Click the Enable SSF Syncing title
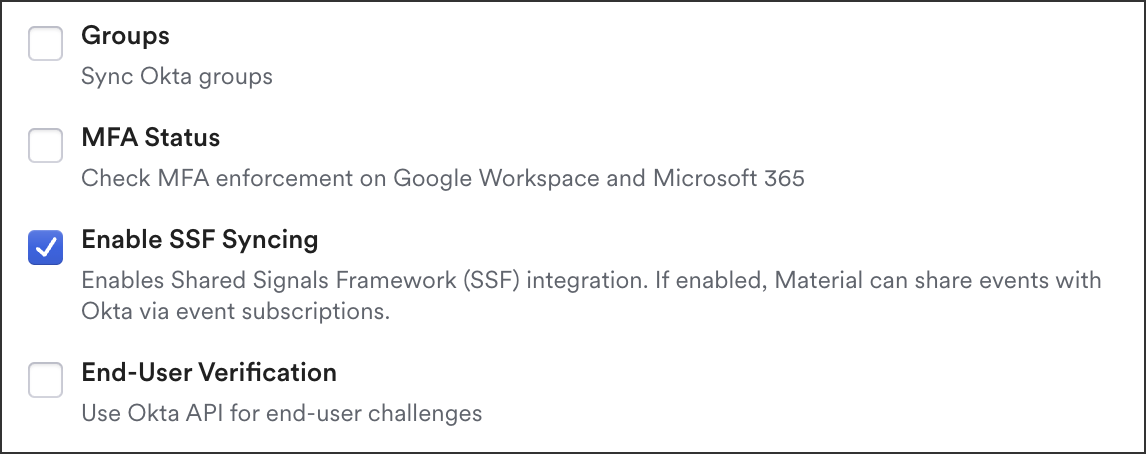Screen dimensions: 1146x454 200,240
